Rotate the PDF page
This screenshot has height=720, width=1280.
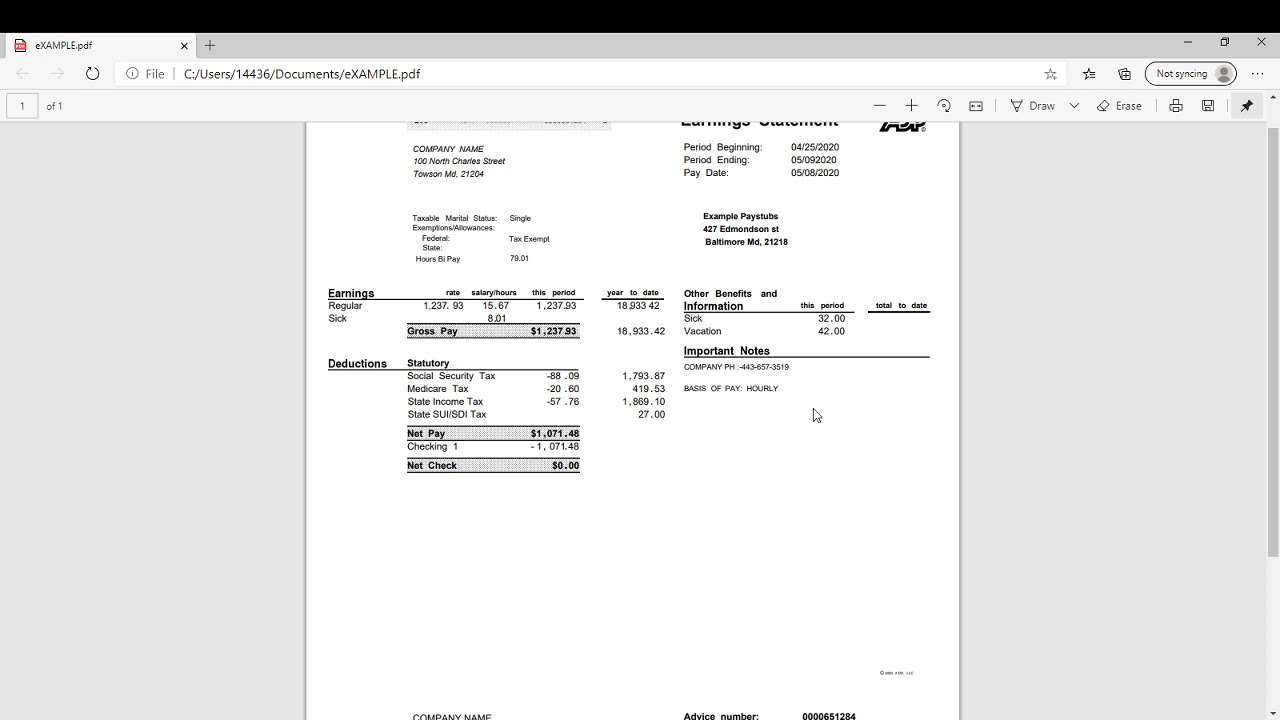943,106
